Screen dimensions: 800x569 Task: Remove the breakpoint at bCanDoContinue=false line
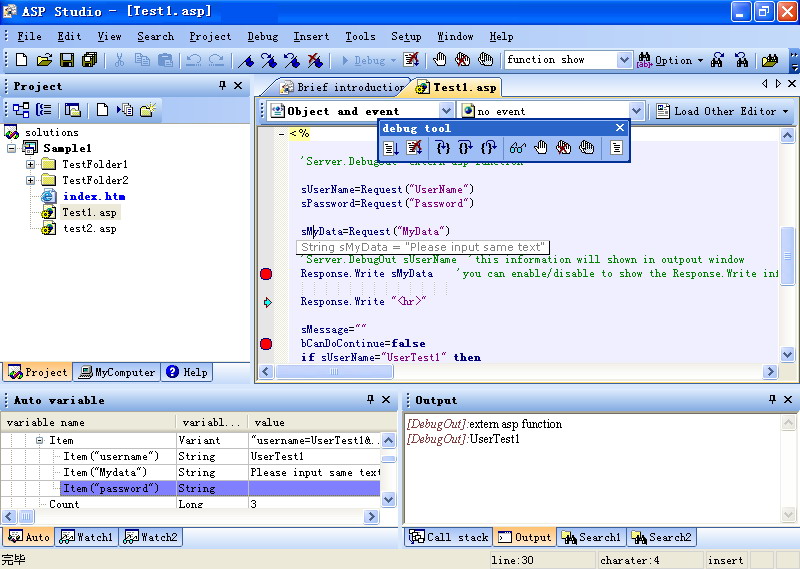point(266,344)
